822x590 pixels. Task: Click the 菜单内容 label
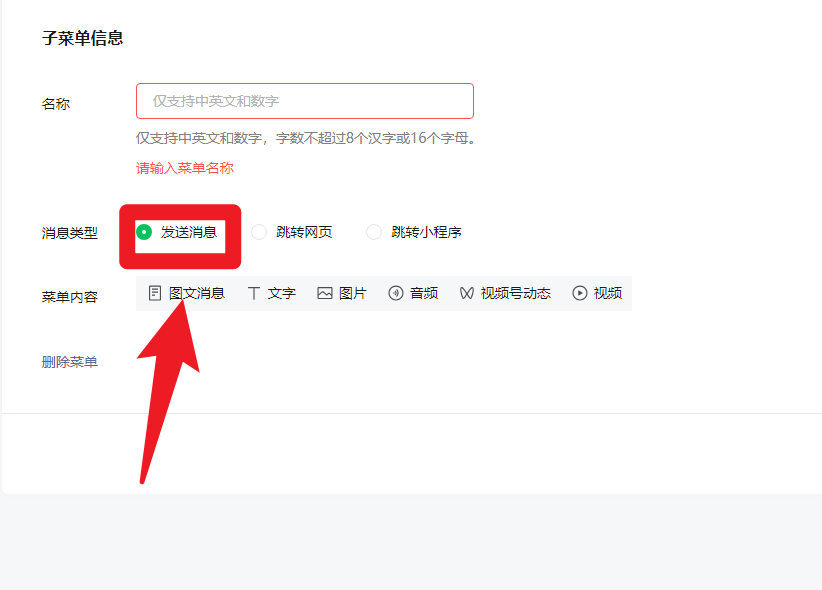(x=70, y=297)
